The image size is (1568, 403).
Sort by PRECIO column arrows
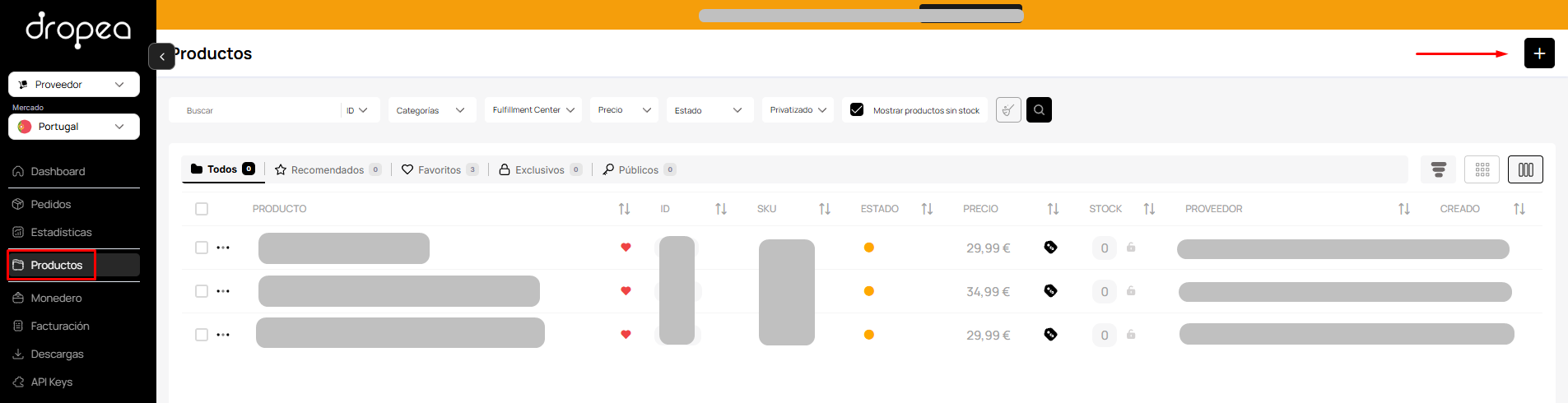pos(1053,209)
